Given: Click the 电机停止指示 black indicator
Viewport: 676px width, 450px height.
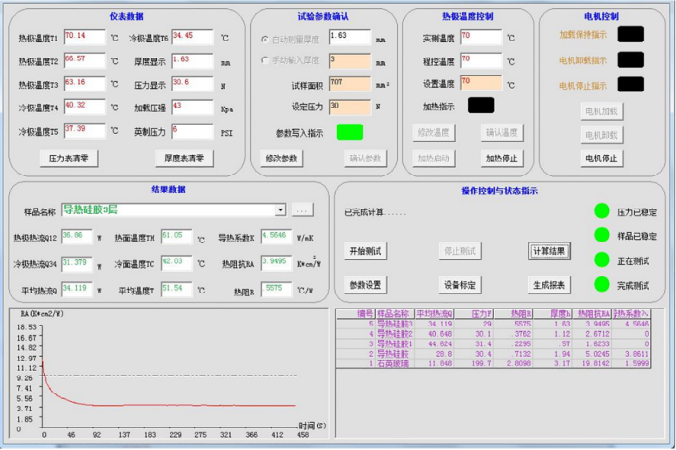Looking at the screenshot, I should click(630, 86).
